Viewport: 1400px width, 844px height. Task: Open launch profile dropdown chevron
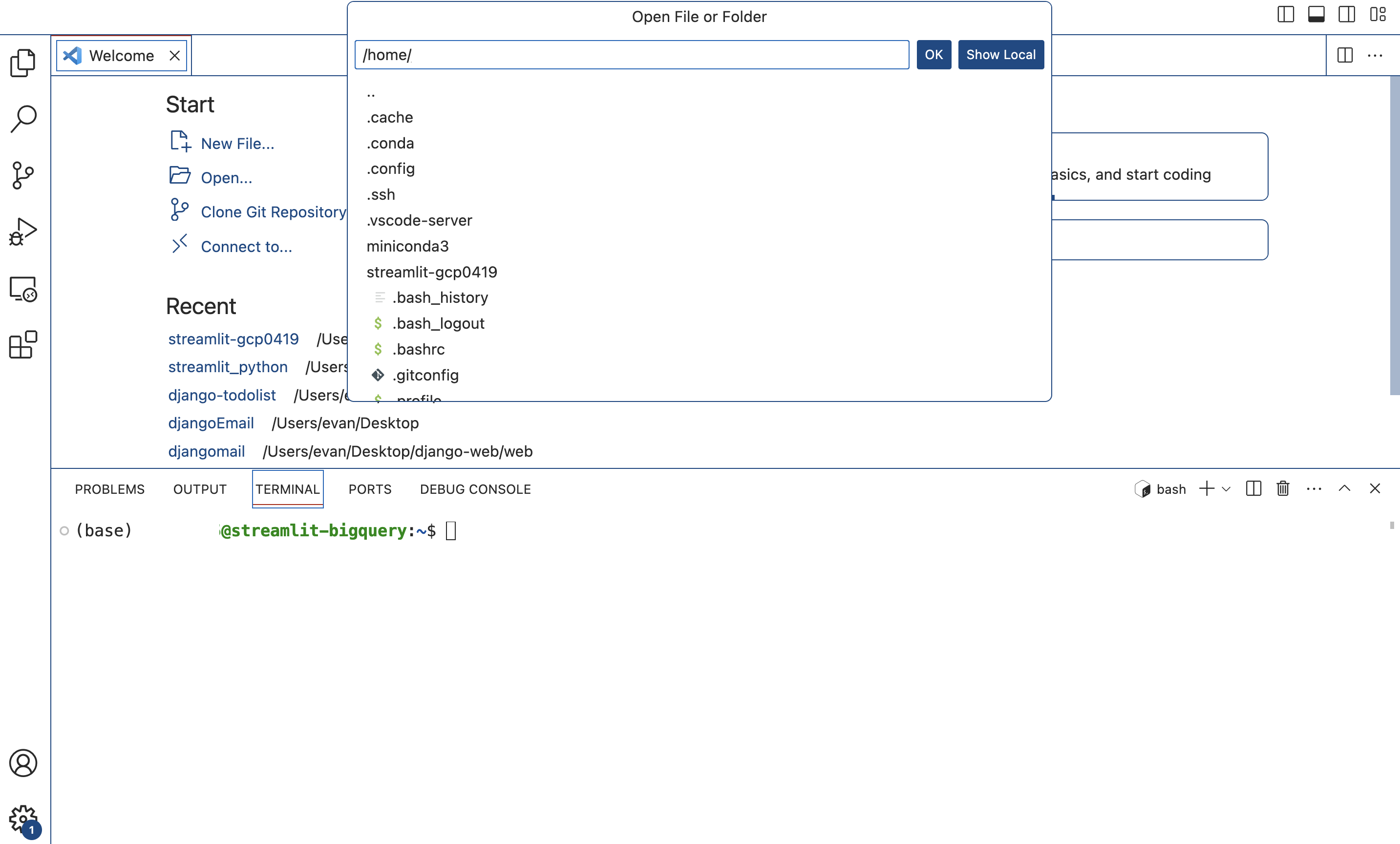point(1226,489)
